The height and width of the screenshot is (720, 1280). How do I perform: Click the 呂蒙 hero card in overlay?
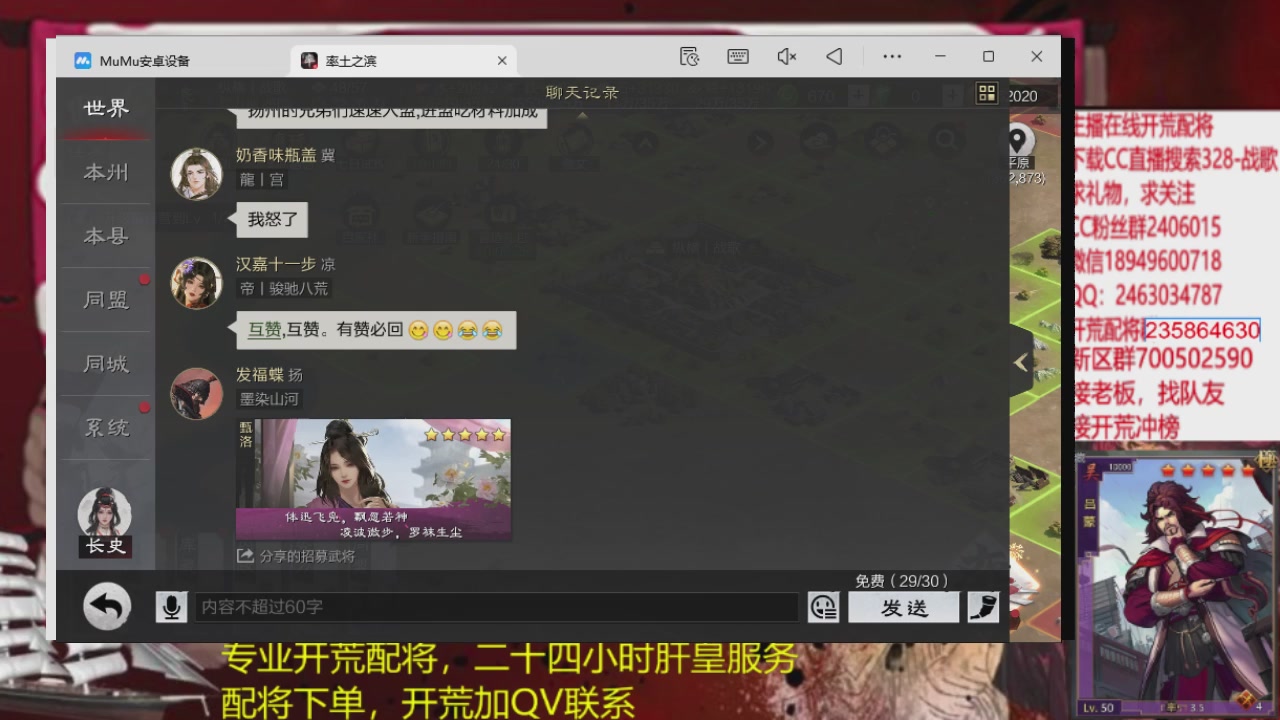[x=1177, y=585]
